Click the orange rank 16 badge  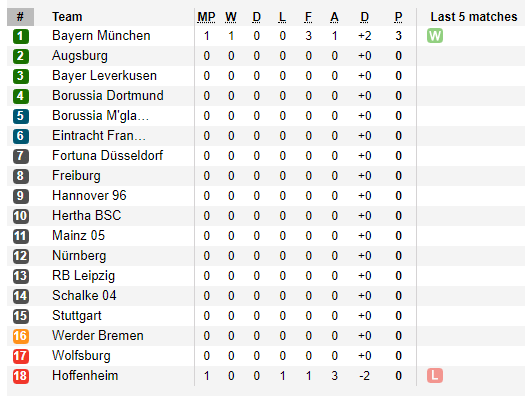coord(21,336)
